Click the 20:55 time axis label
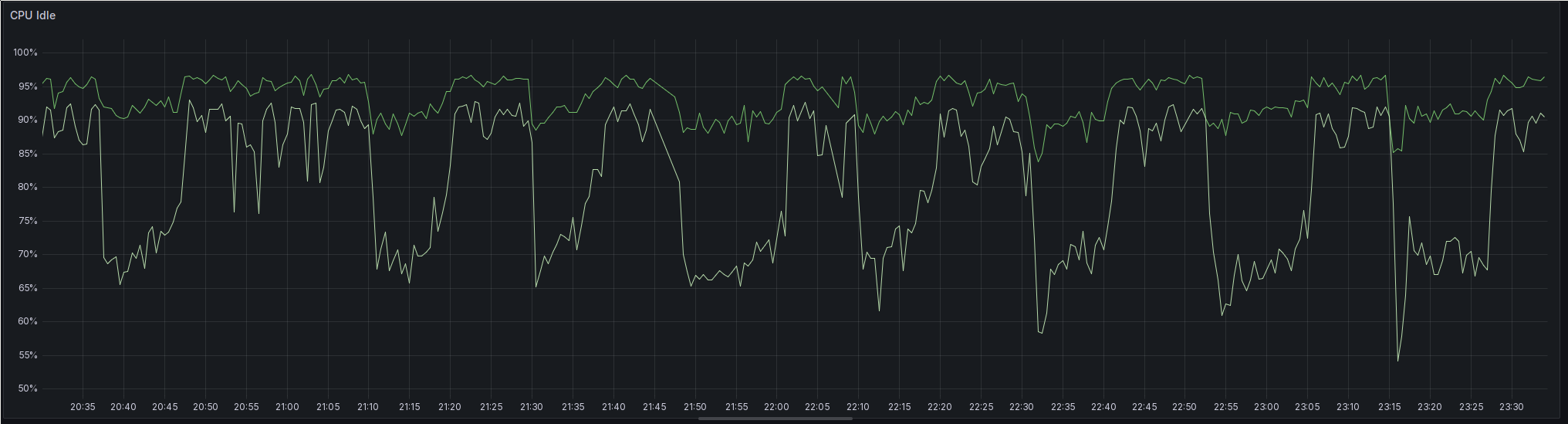The image size is (1568, 424). 246,407
